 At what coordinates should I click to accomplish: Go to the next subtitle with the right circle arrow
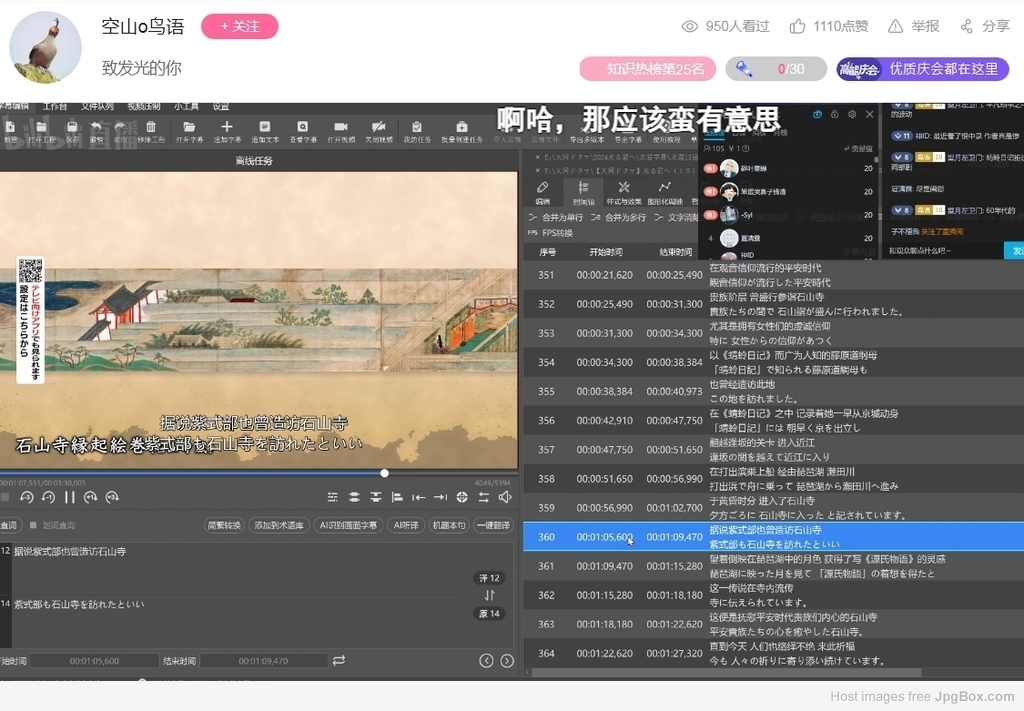507,661
